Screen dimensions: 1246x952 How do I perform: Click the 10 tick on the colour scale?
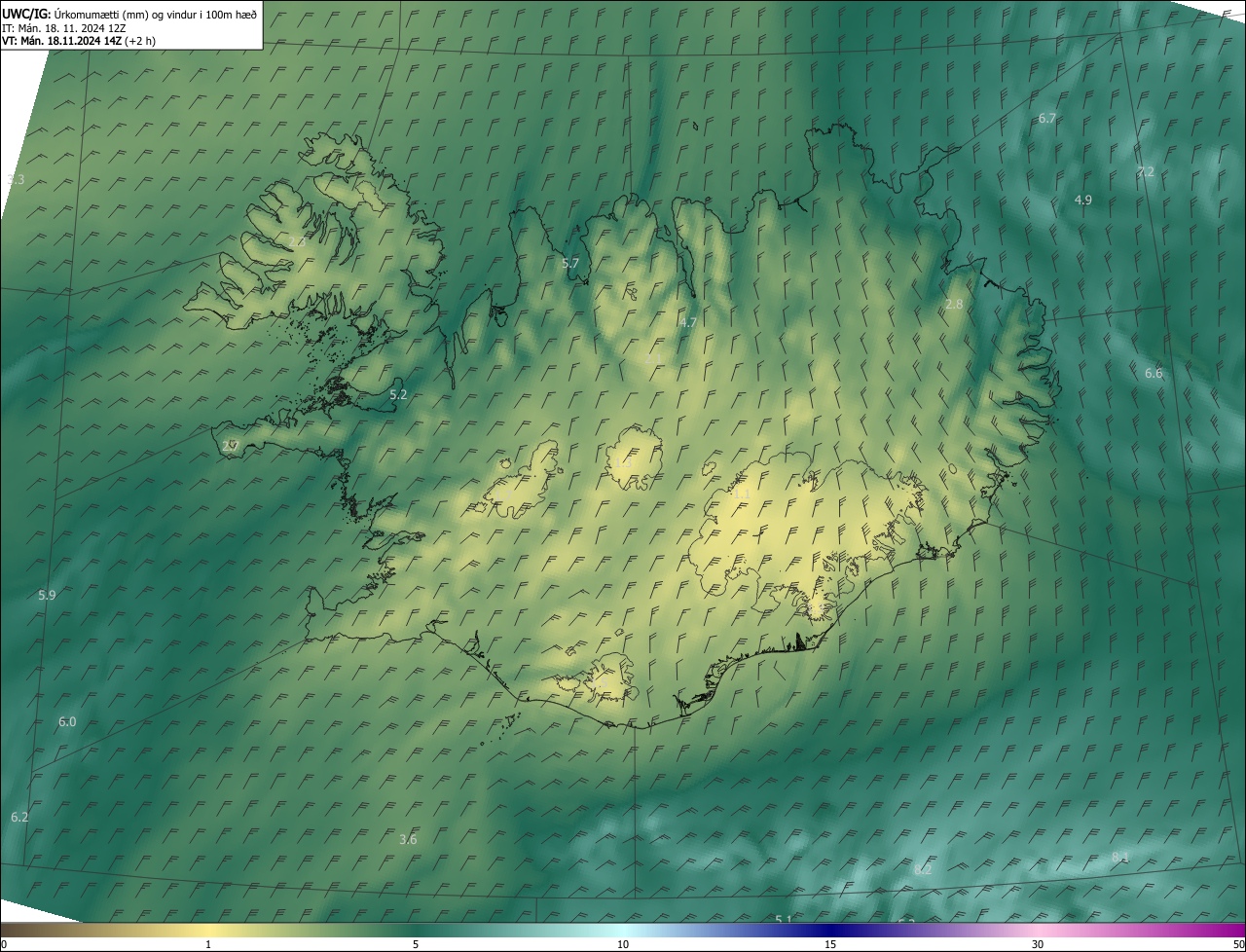(623, 944)
